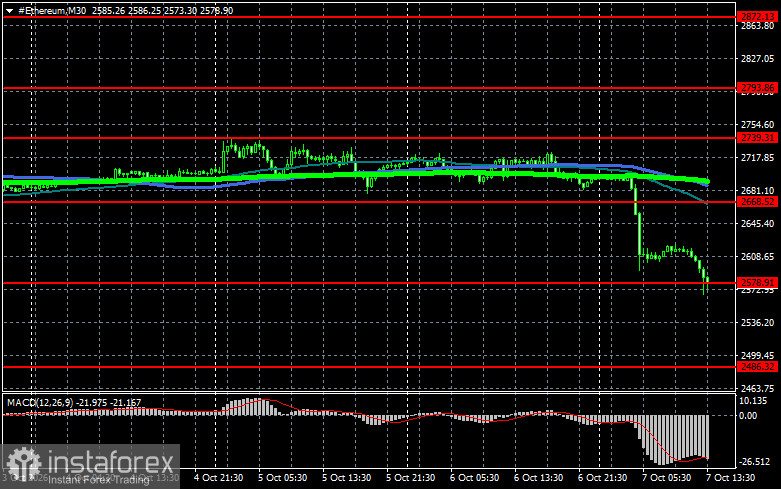Click the 2717.85 price axis value

point(757,158)
